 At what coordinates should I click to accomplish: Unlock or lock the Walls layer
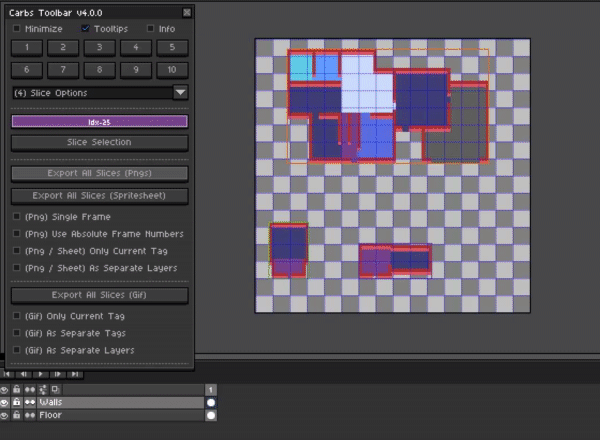[x=16, y=402]
